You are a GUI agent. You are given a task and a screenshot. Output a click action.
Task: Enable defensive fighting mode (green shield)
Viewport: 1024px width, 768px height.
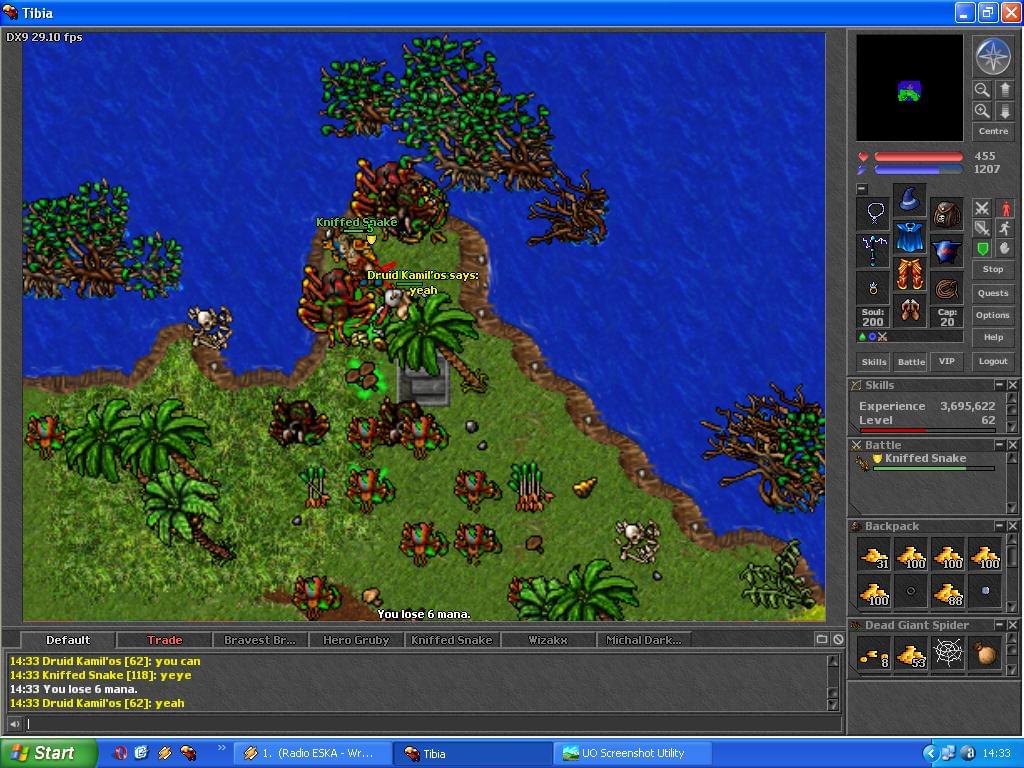point(982,248)
